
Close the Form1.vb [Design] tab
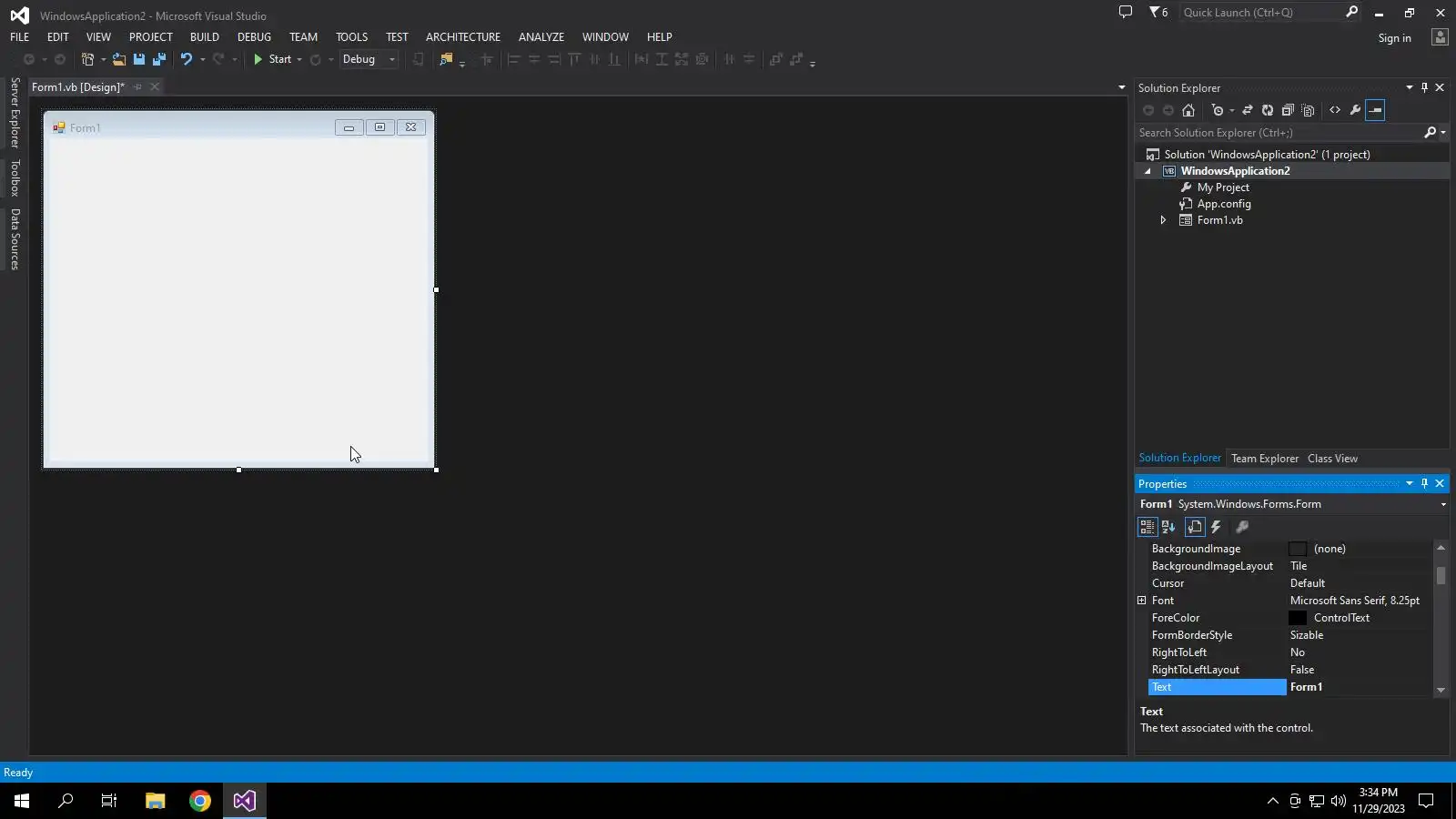[155, 87]
